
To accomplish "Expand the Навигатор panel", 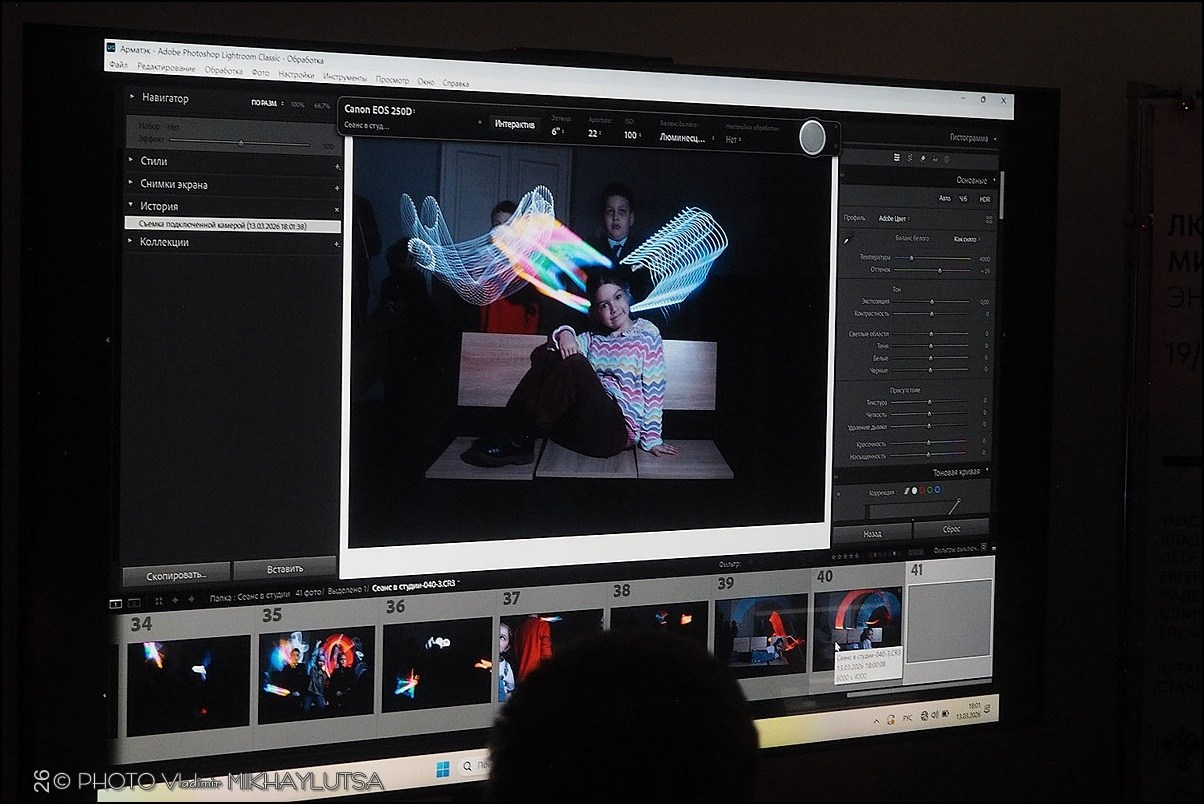I will coord(131,98).
